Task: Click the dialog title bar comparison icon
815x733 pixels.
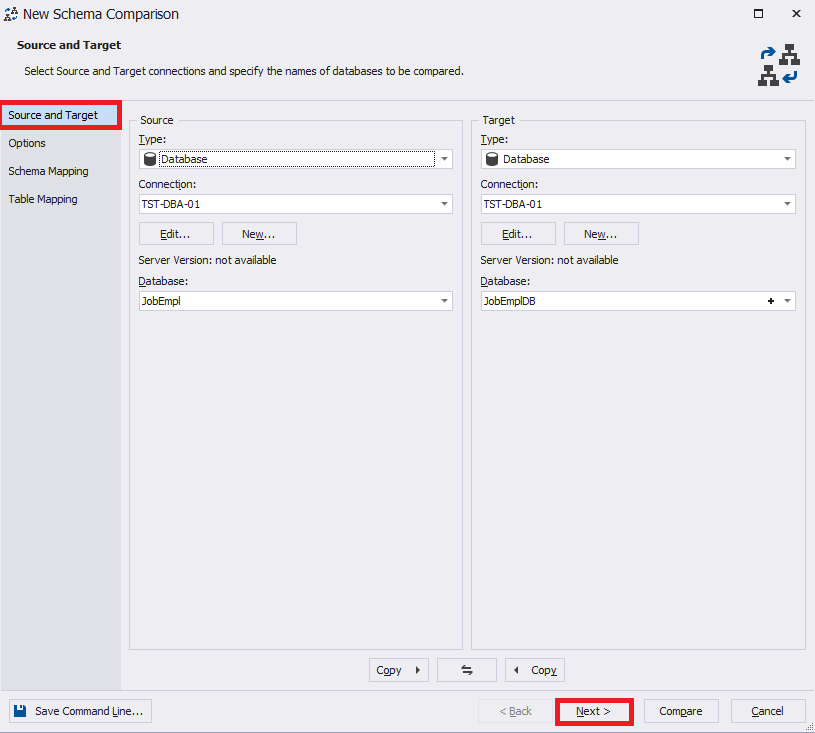Action: [12, 13]
